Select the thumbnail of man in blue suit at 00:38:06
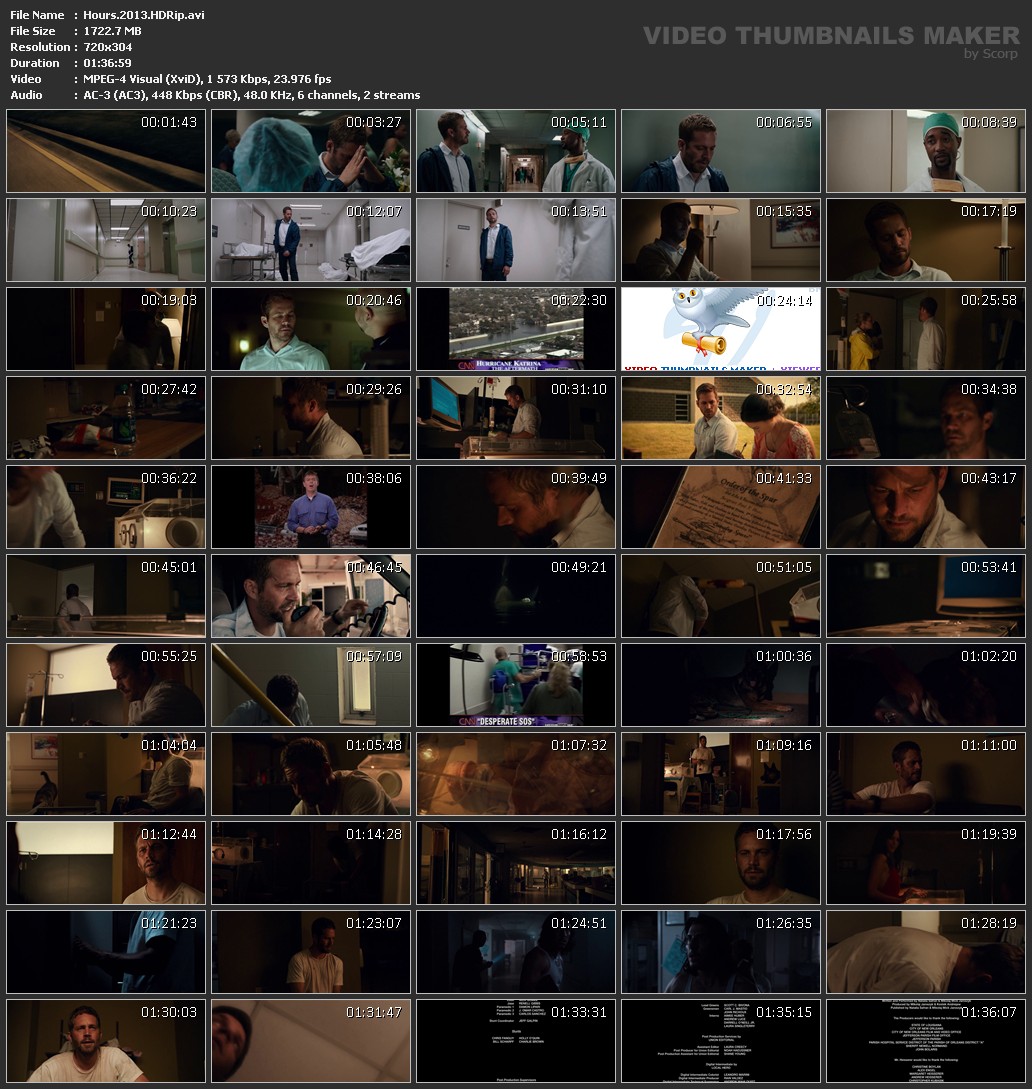 tap(310, 507)
